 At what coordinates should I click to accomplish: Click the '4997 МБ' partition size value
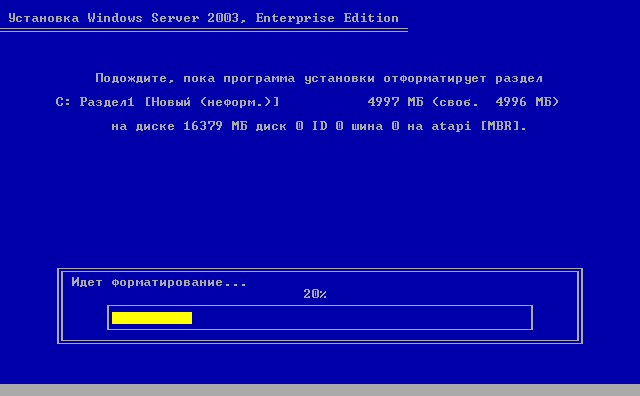395,102
